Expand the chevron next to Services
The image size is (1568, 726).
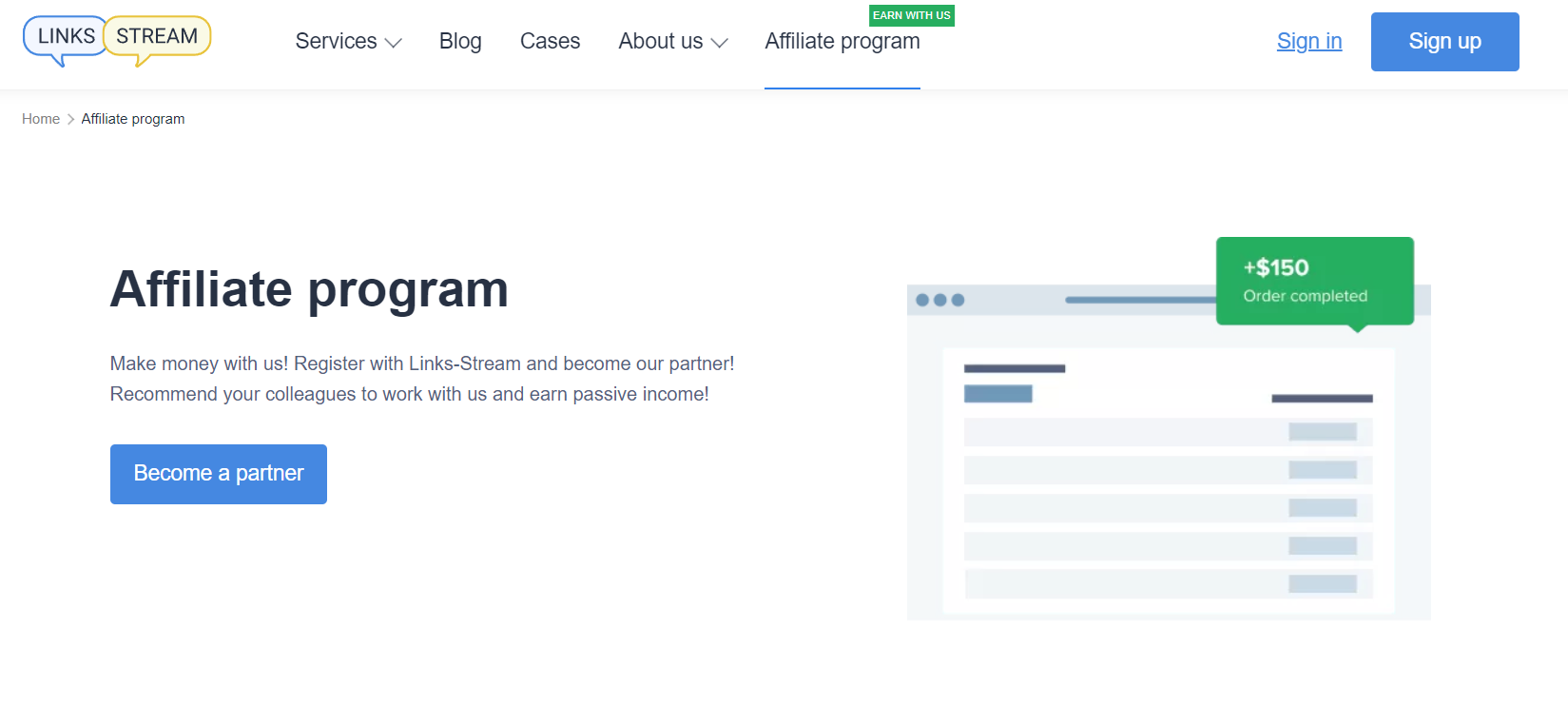tap(393, 43)
